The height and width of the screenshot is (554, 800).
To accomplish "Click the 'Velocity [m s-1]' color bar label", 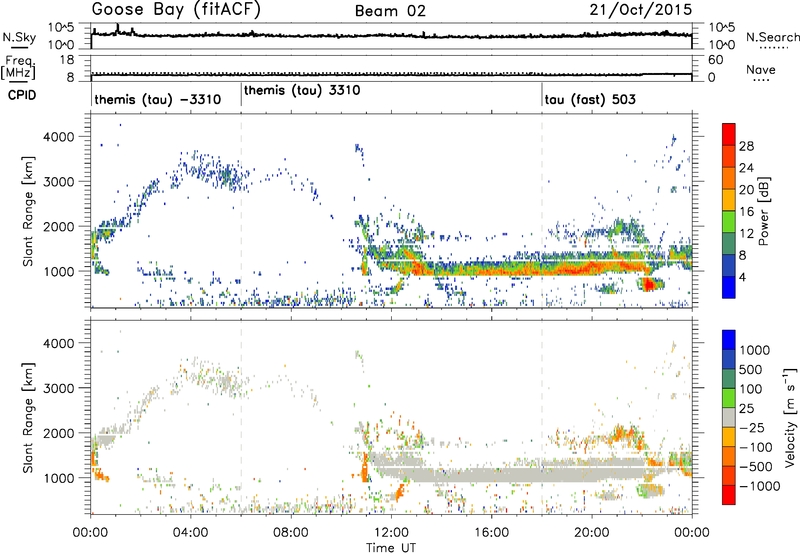I will pos(790,417).
